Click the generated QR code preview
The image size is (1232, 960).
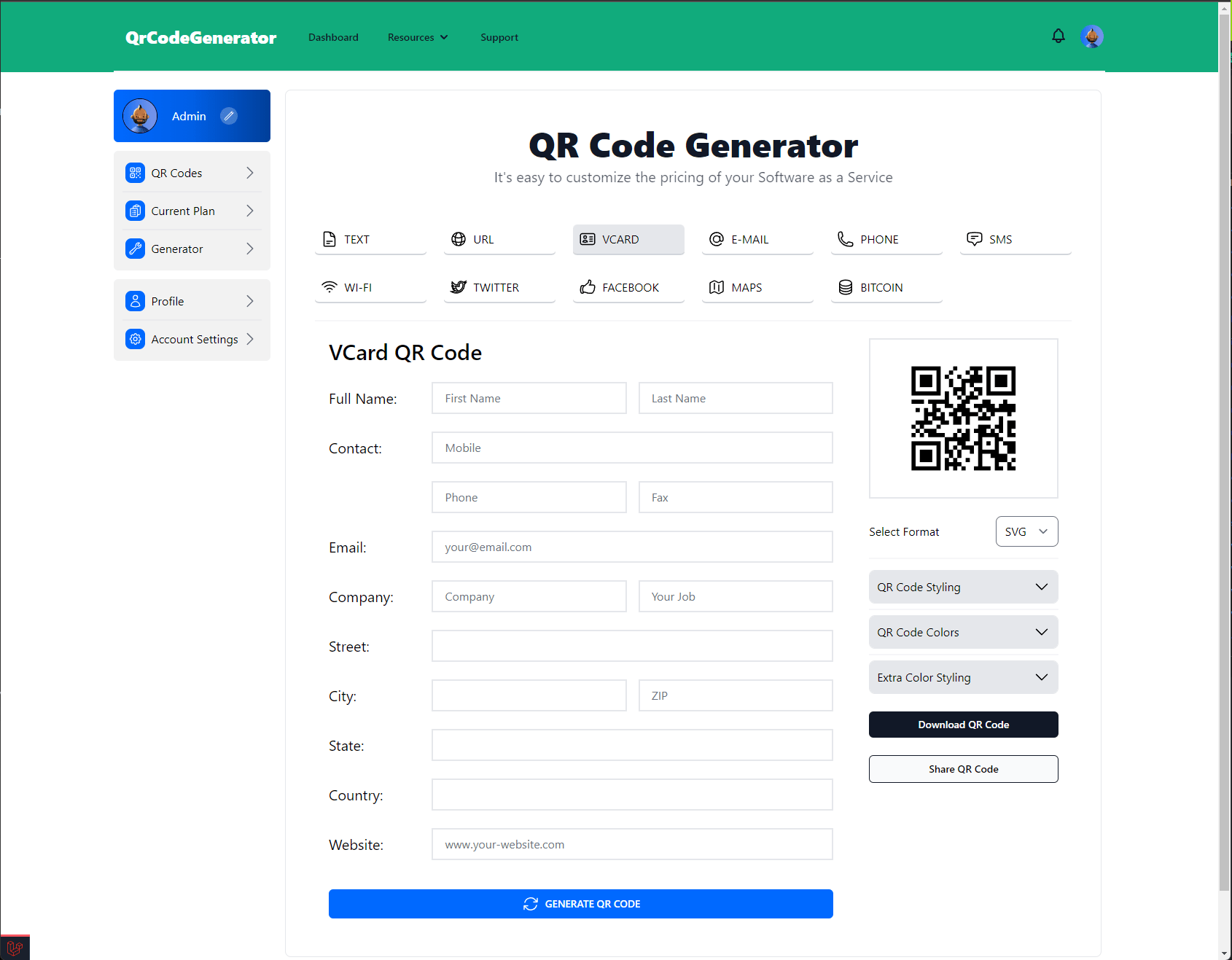tap(963, 418)
